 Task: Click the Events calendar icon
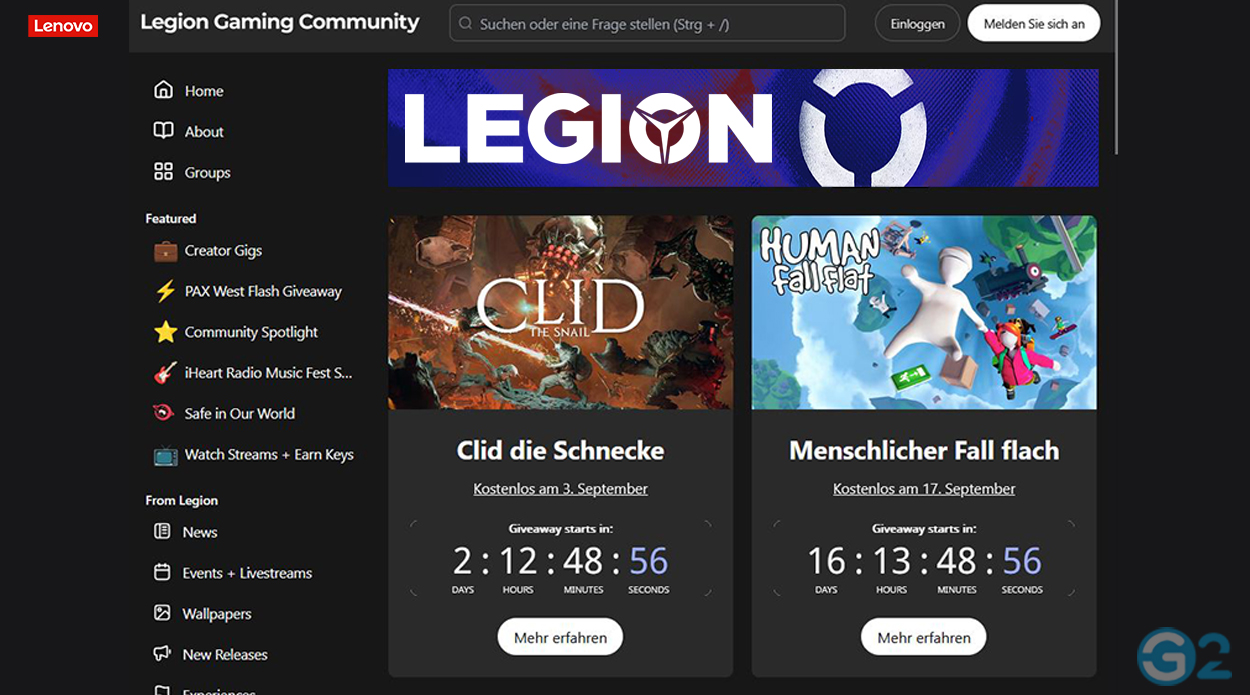coord(162,573)
